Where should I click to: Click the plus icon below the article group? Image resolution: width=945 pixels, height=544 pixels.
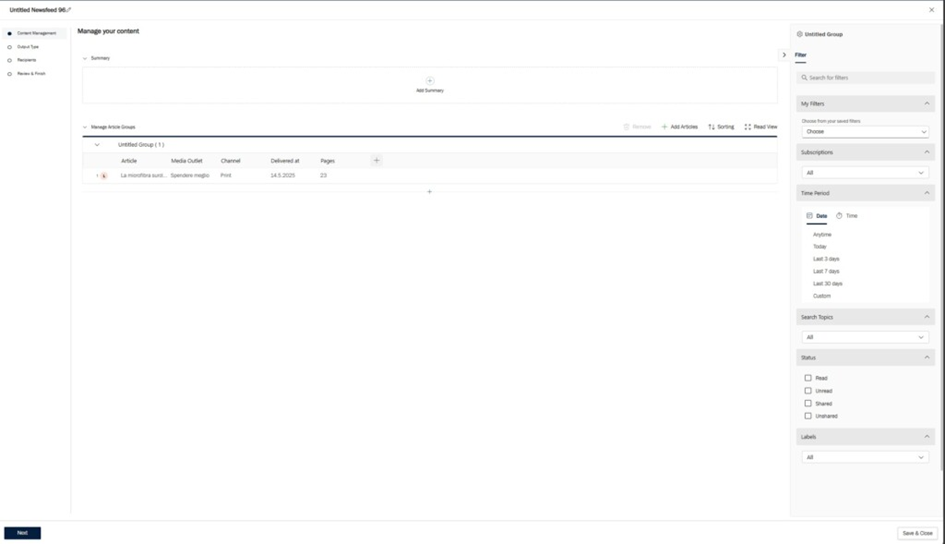(x=430, y=191)
